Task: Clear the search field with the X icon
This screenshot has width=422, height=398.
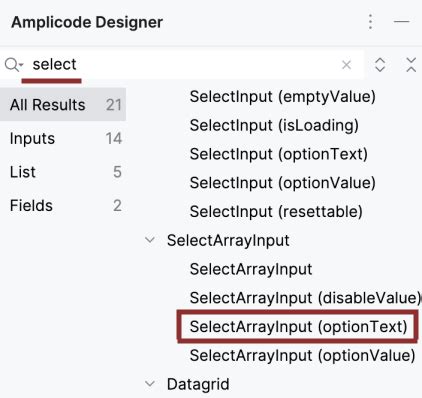Action: click(347, 65)
